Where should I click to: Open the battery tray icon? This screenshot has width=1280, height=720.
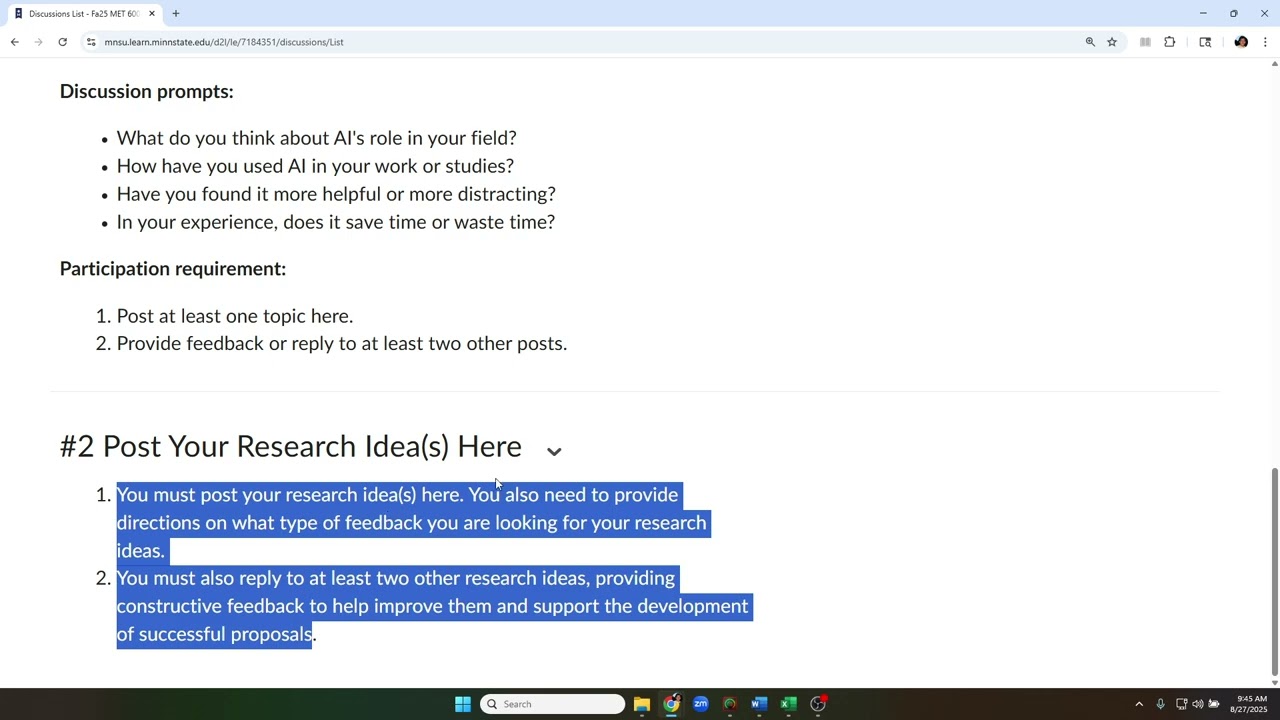click(x=1214, y=704)
